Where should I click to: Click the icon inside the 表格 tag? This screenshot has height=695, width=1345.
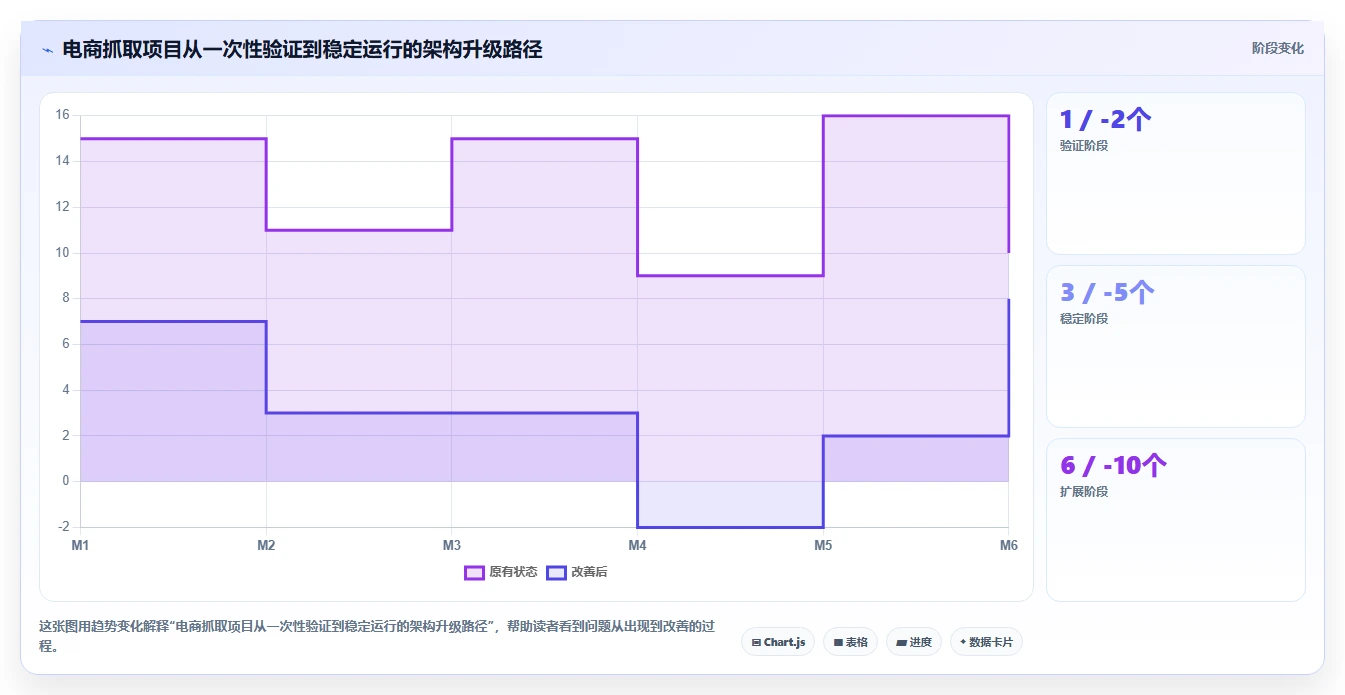[838, 642]
